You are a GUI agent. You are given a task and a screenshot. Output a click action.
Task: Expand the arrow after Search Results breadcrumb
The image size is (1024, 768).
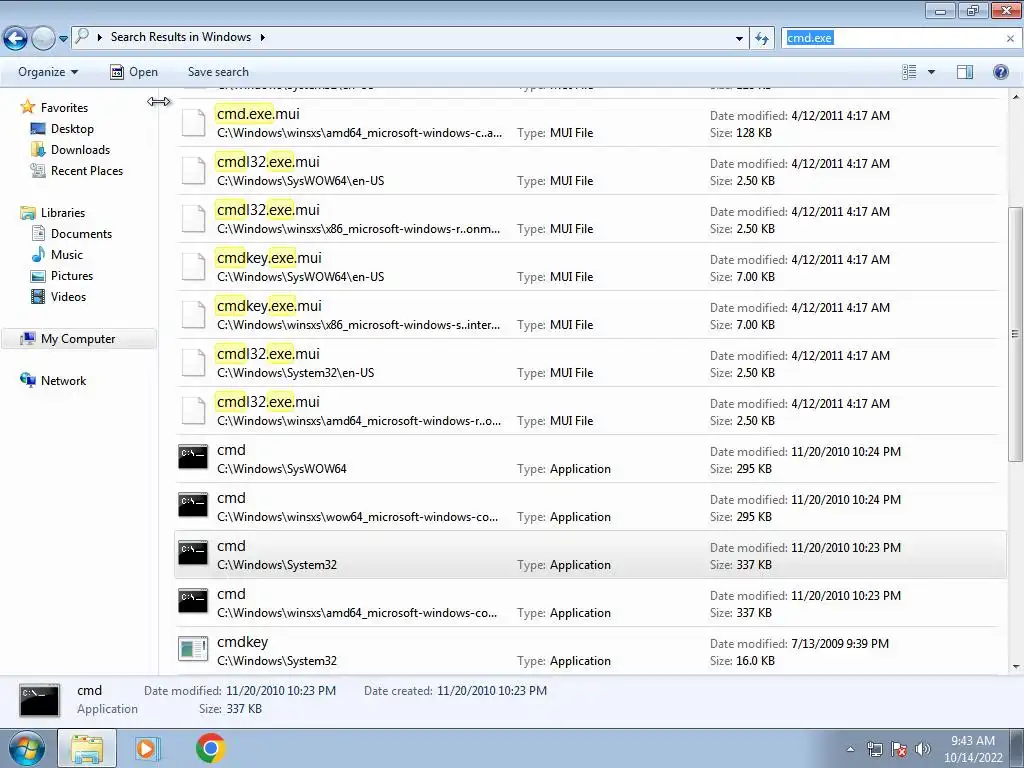pos(263,37)
